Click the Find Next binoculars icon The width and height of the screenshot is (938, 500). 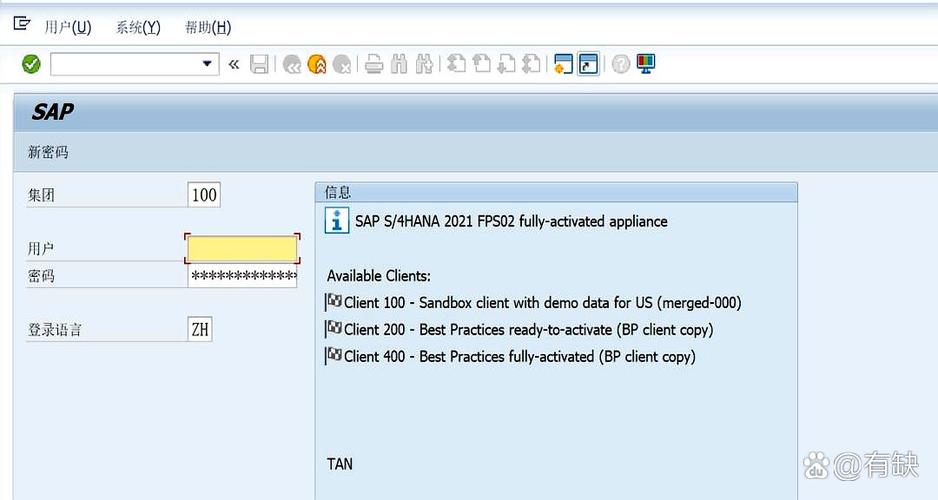[424, 63]
